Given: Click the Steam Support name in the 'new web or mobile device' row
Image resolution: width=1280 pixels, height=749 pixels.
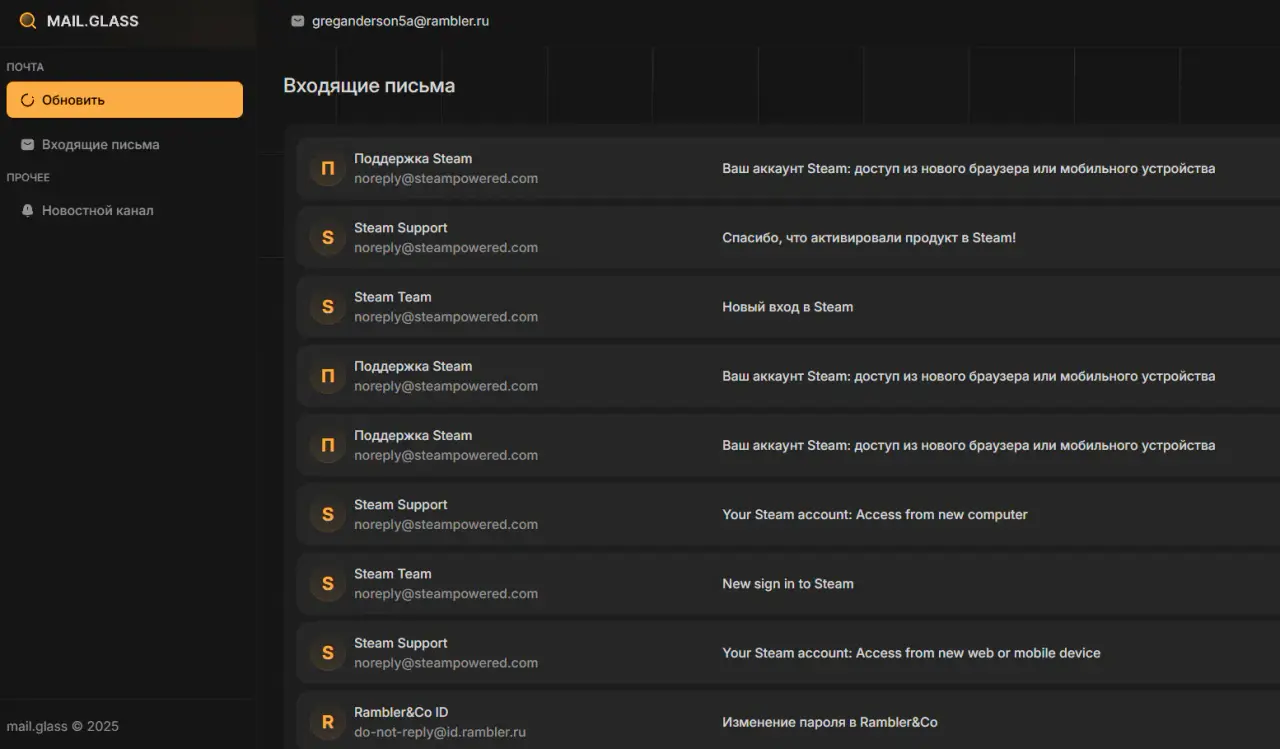Looking at the screenshot, I should tap(401, 643).
